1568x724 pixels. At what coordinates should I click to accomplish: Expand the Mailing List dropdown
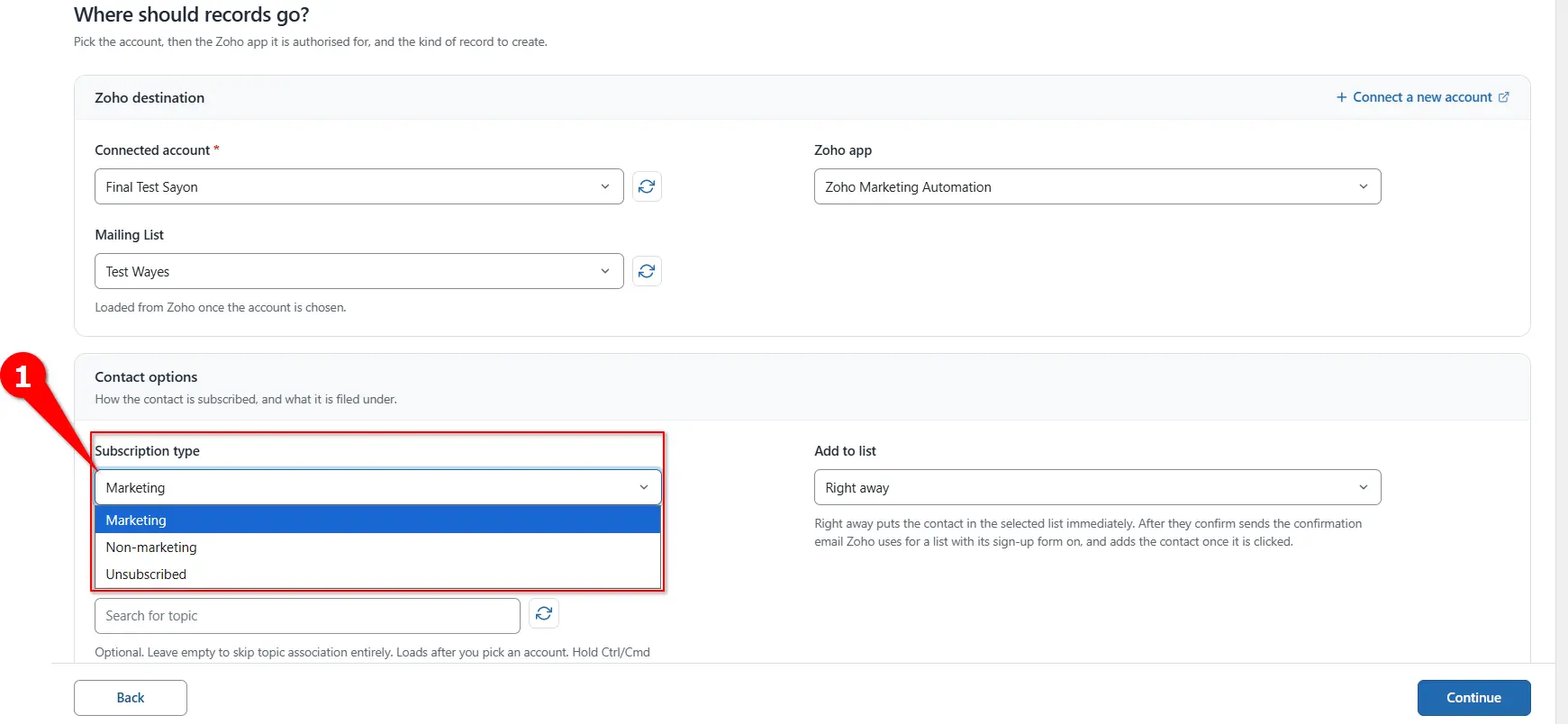(359, 271)
